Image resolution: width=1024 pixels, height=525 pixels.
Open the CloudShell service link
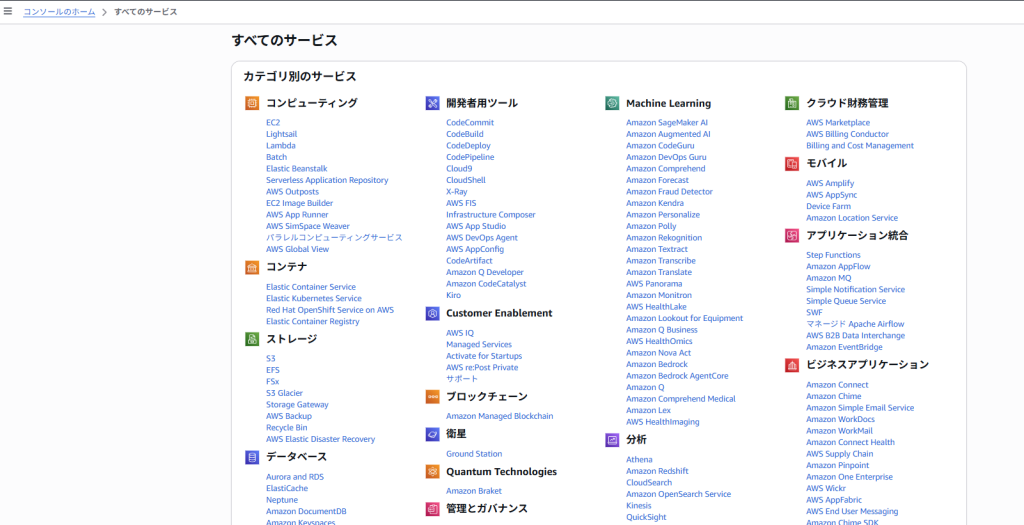click(465, 180)
